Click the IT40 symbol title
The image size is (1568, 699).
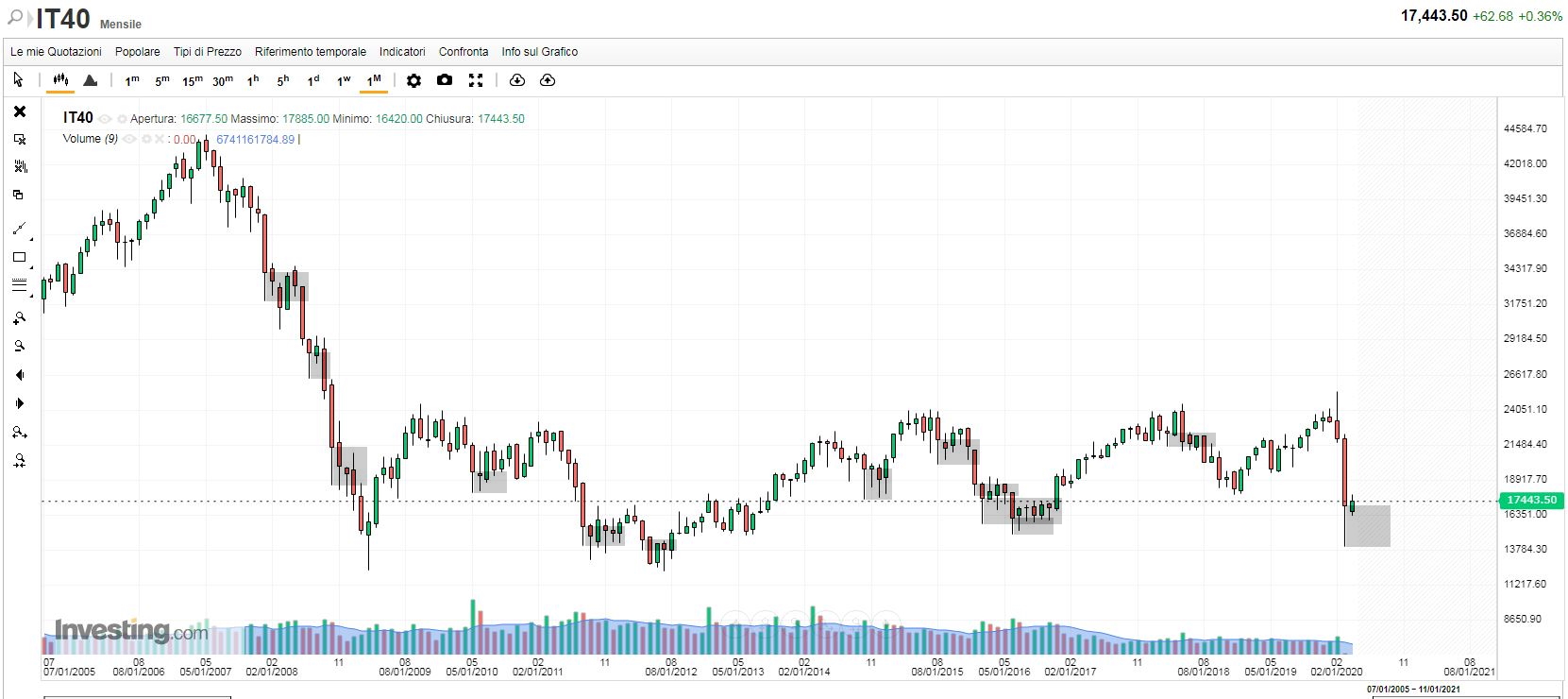point(62,18)
